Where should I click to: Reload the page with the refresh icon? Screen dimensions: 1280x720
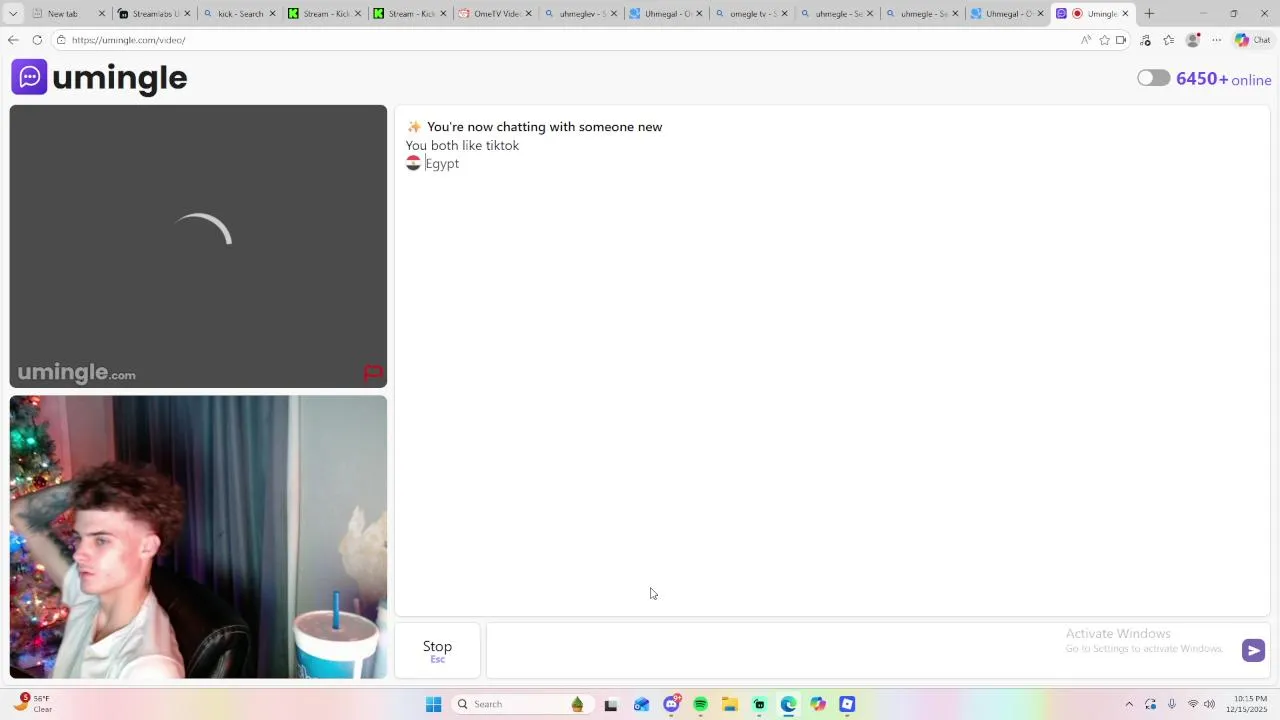(x=37, y=40)
